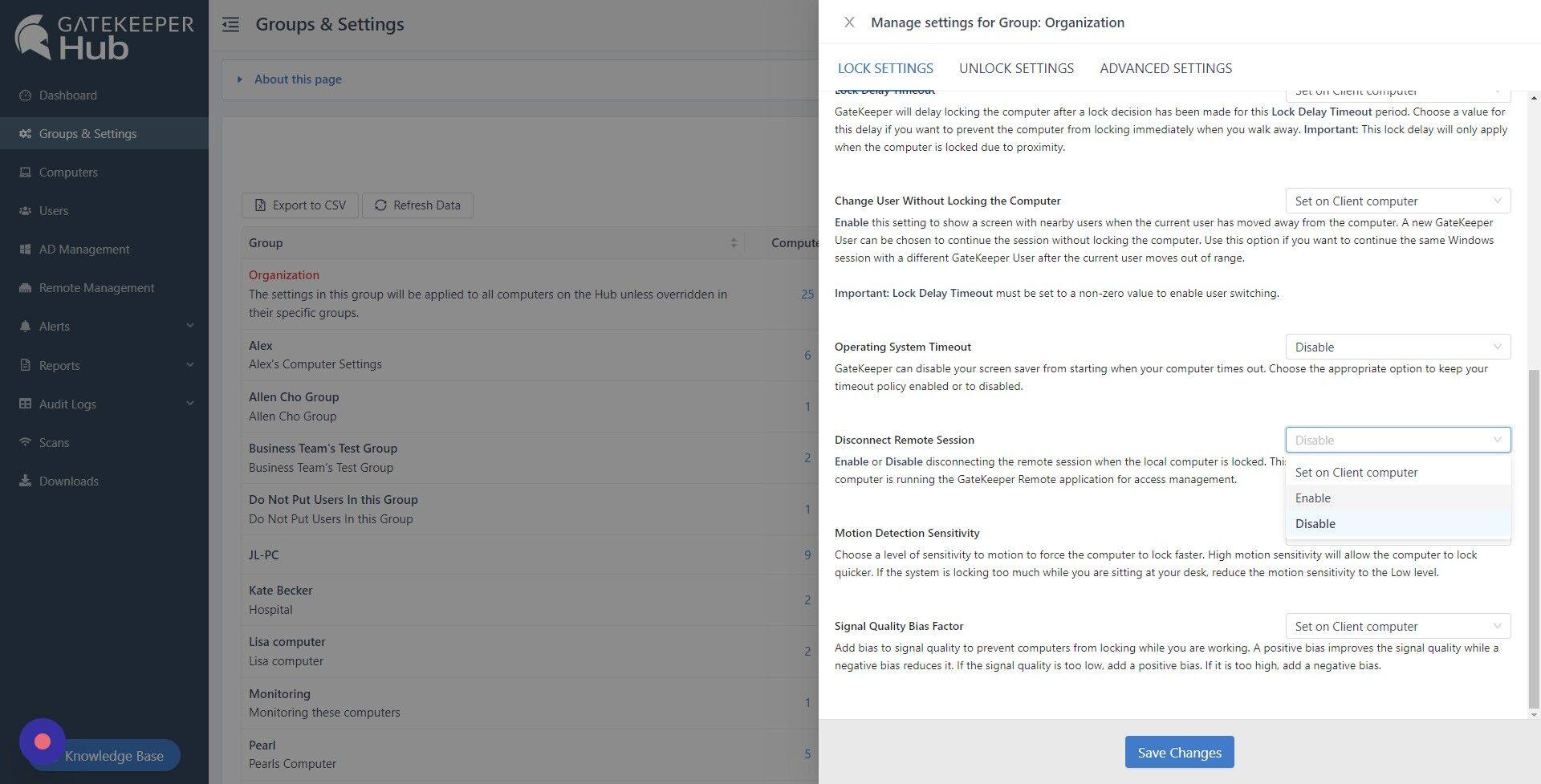Click the Computers monitor icon in sidebar
The width and height of the screenshot is (1541, 784).
click(25, 172)
